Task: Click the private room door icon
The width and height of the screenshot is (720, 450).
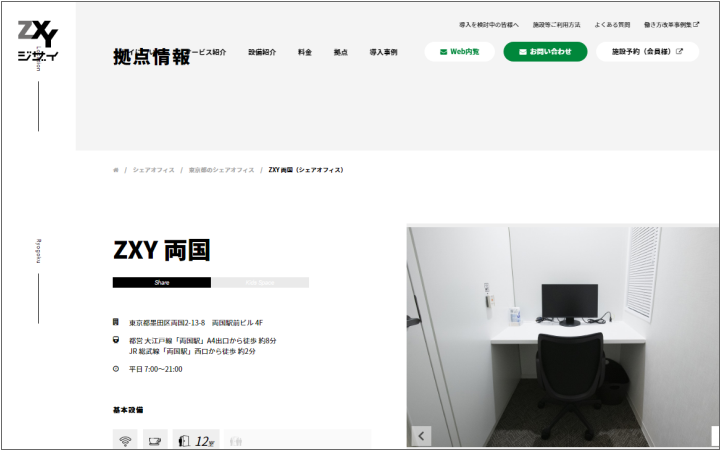Action: click(184, 441)
